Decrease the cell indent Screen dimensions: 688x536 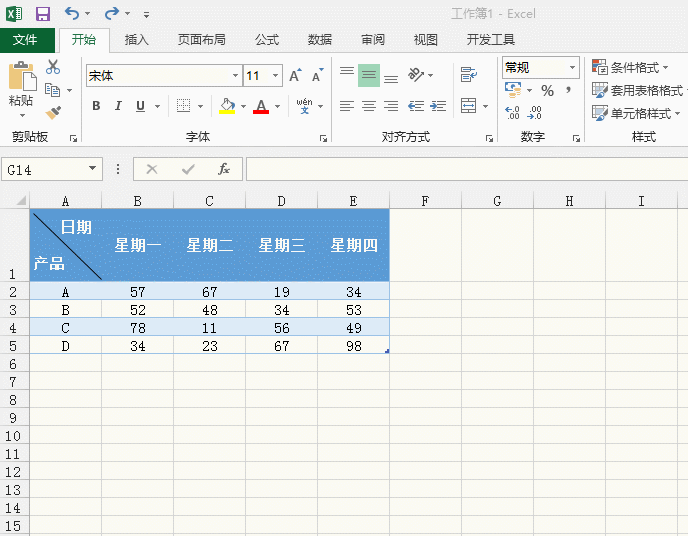click(x=416, y=106)
